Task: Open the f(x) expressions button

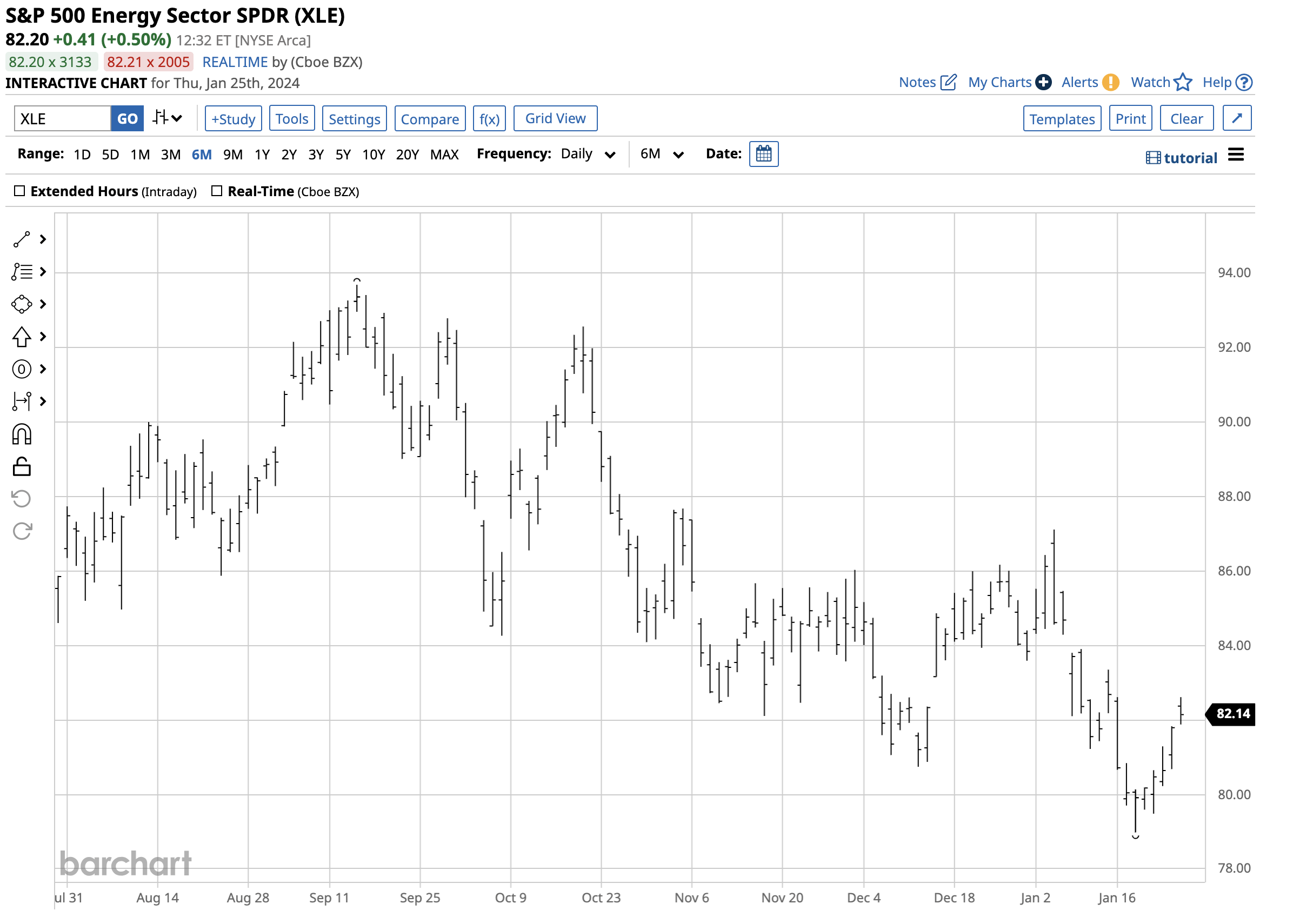Action: pyautogui.click(x=489, y=118)
